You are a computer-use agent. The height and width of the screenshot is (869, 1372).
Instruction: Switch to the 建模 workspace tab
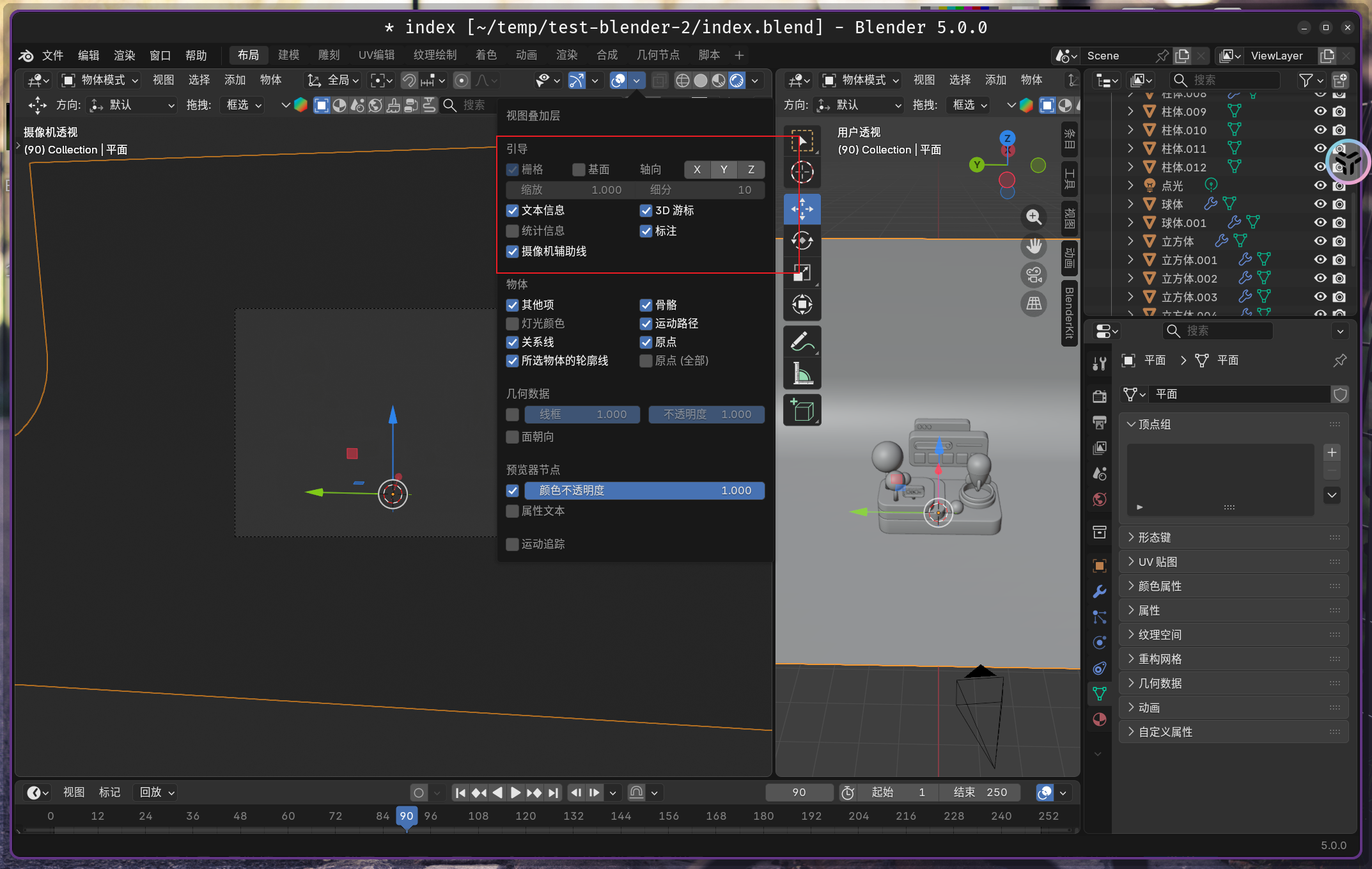point(288,55)
